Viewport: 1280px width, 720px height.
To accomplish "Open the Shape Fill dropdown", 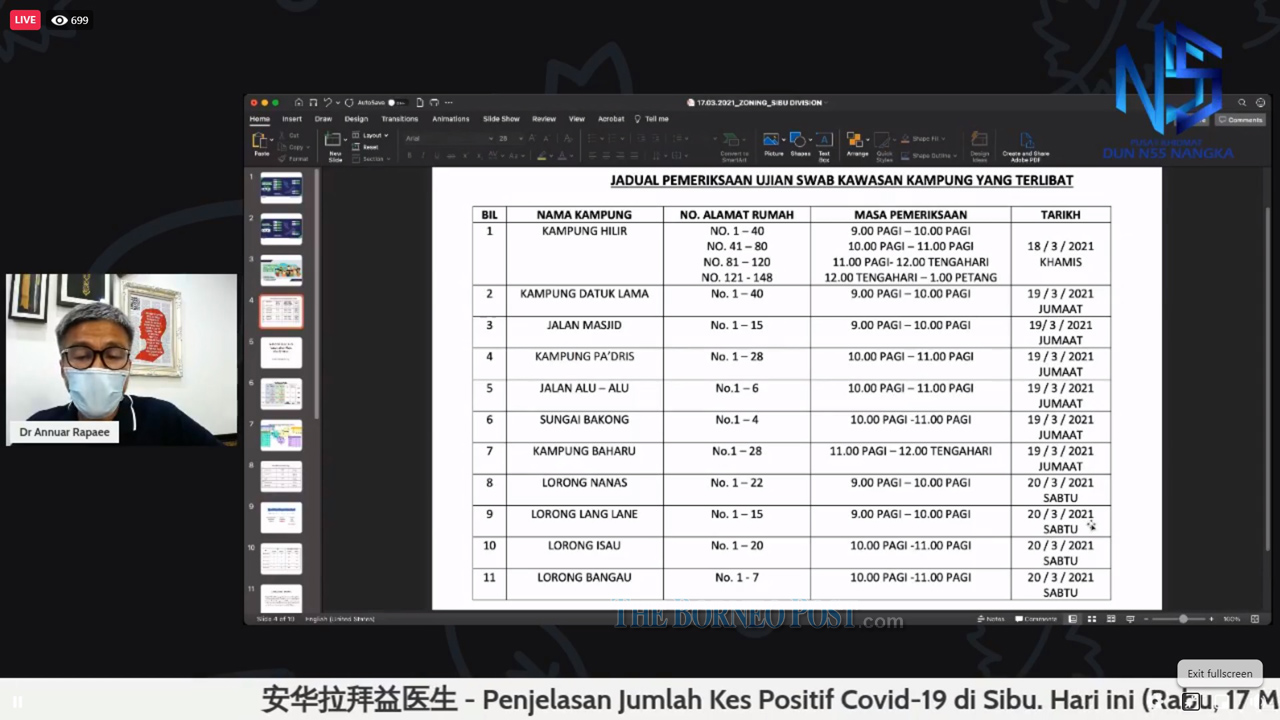I will (923, 138).
